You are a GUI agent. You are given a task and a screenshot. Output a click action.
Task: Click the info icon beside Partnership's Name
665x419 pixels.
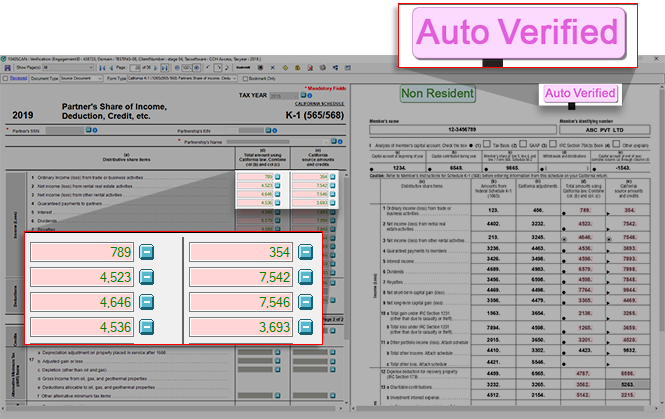[x=340, y=142]
